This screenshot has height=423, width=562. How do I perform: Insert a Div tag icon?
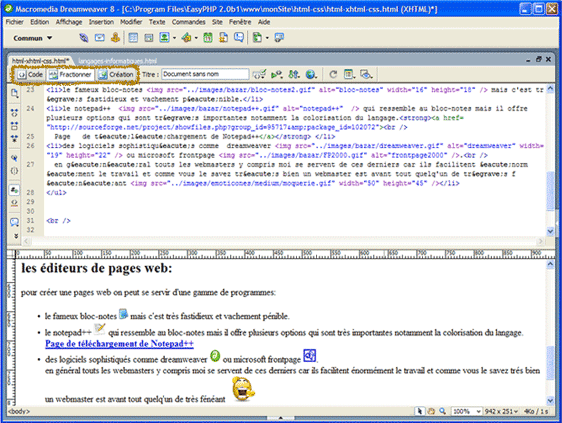149,38
